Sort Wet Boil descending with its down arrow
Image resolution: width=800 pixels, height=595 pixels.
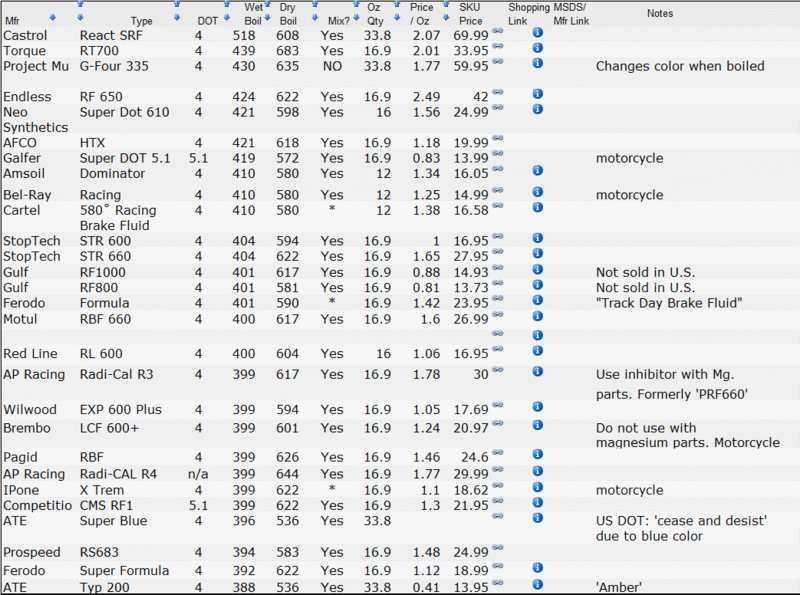267,18
